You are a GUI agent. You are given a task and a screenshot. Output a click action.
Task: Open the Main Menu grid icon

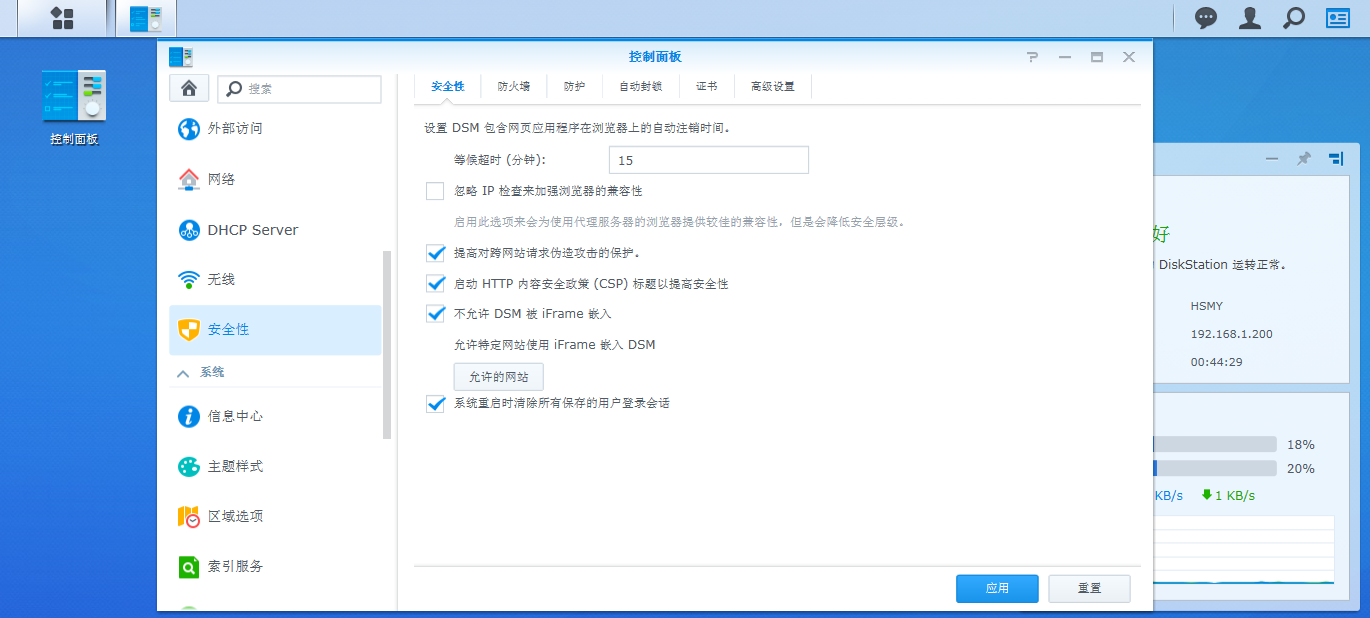pos(62,18)
